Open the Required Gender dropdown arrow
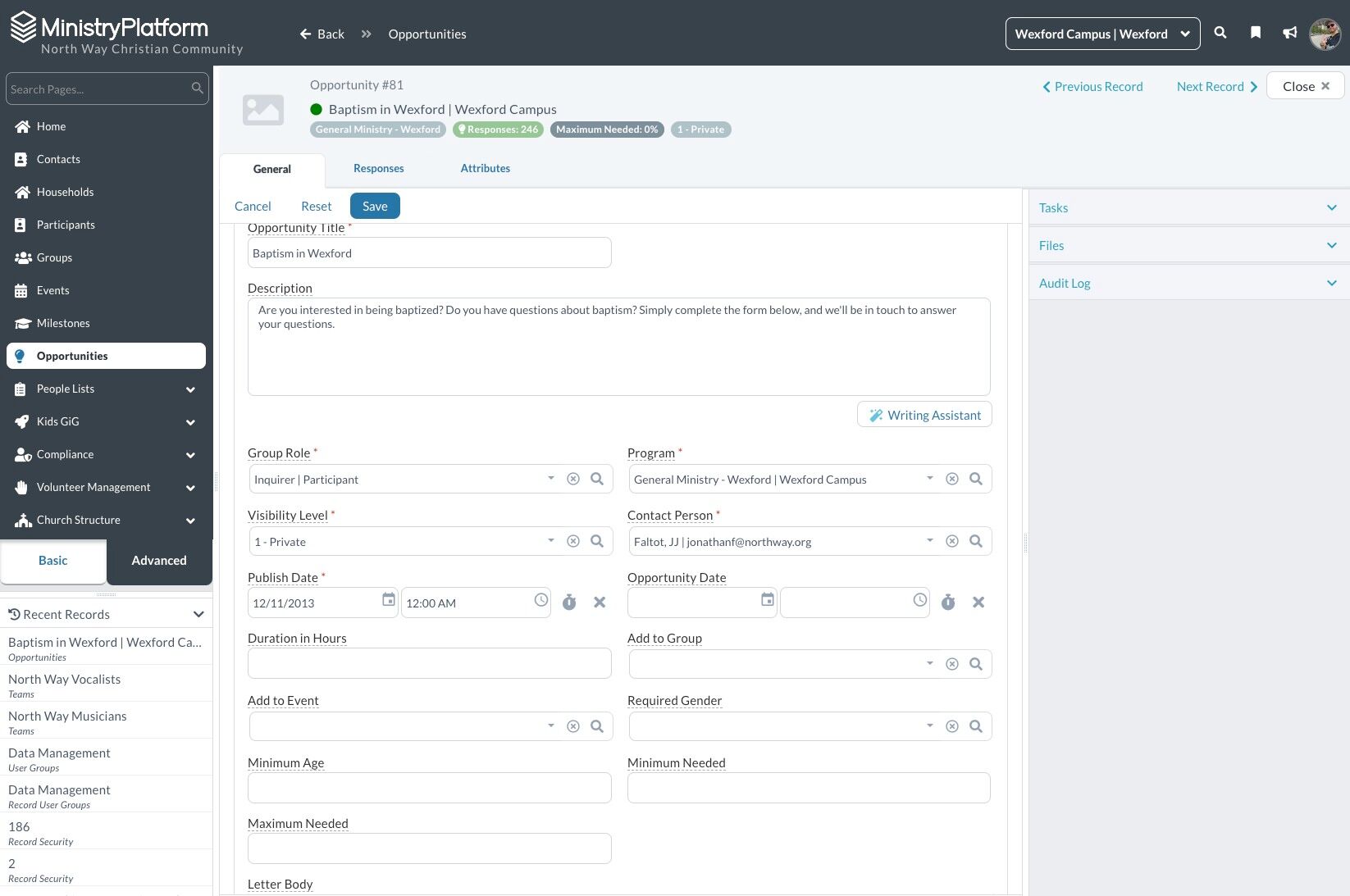The width and height of the screenshot is (1350, 896). pos(930,725)
